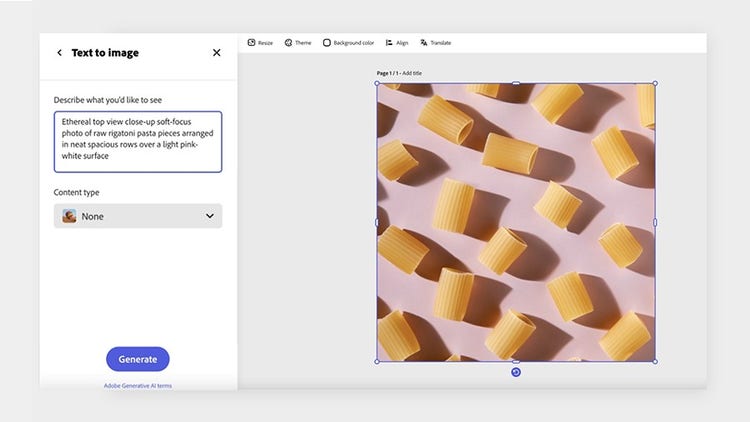Open the Content type dropdown showing None
Screen dimensions: 750x422
pos(138,216)
